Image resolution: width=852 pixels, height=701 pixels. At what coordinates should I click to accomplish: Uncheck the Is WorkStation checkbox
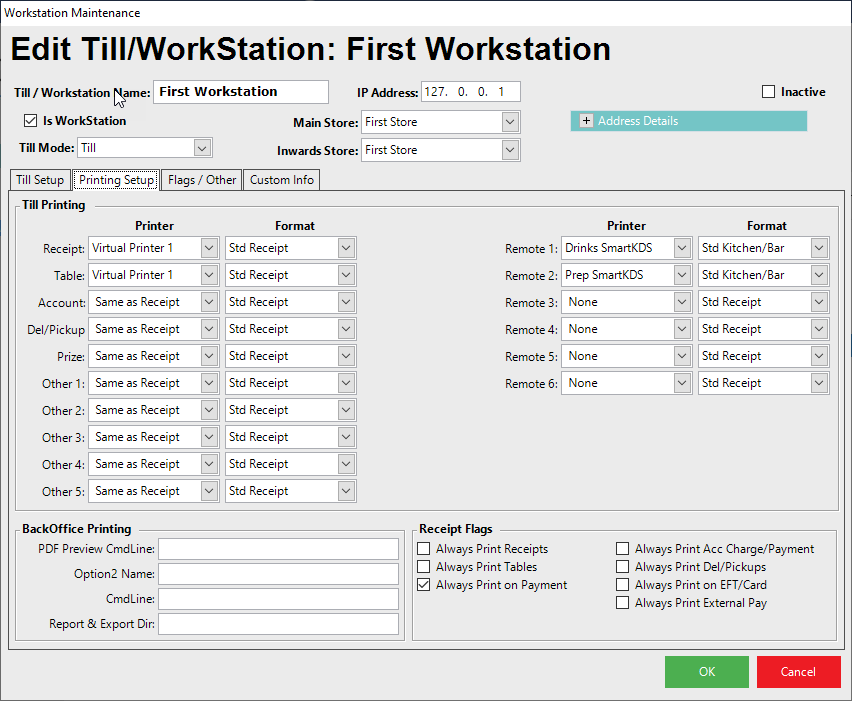pos(31,121)
